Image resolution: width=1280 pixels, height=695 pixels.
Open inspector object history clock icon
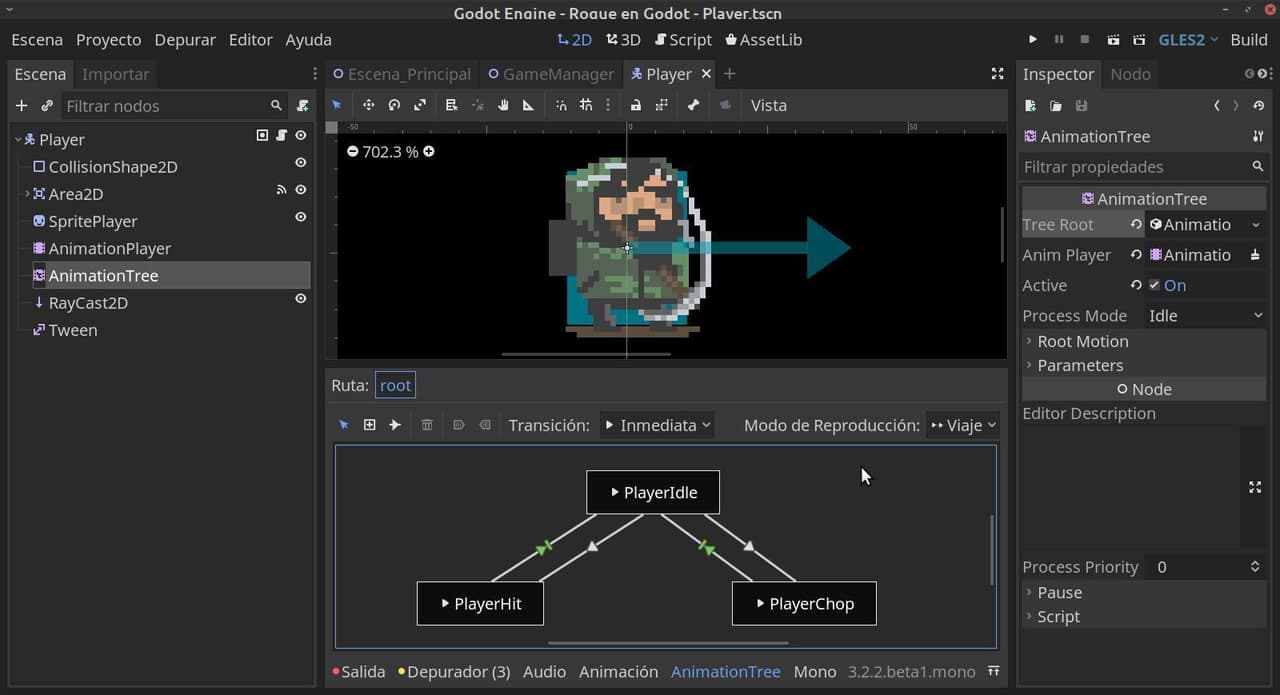[1258, 105]
